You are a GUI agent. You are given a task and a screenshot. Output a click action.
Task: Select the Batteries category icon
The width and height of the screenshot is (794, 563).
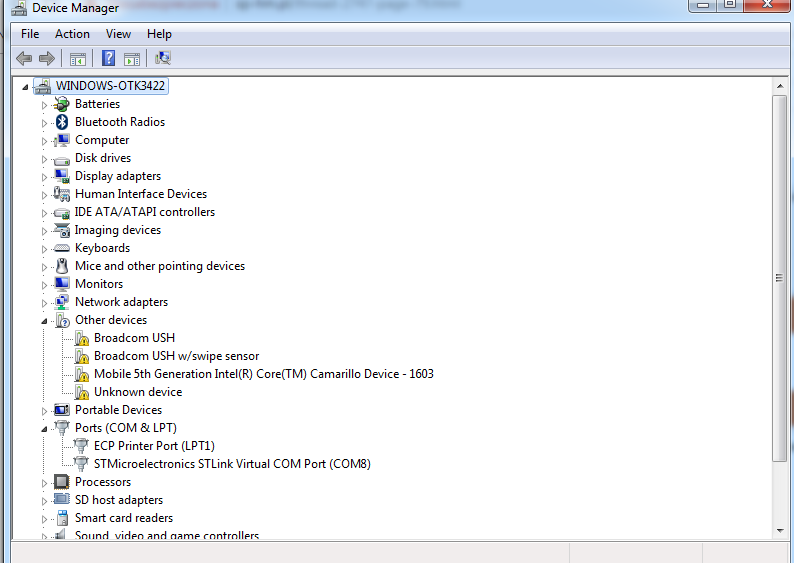point(62,104)
